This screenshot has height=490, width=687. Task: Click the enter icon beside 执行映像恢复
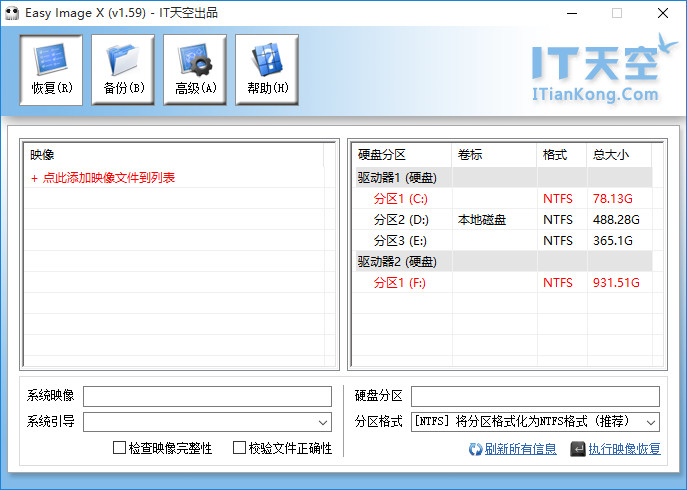pyautogui.click(x=578, y=449)
